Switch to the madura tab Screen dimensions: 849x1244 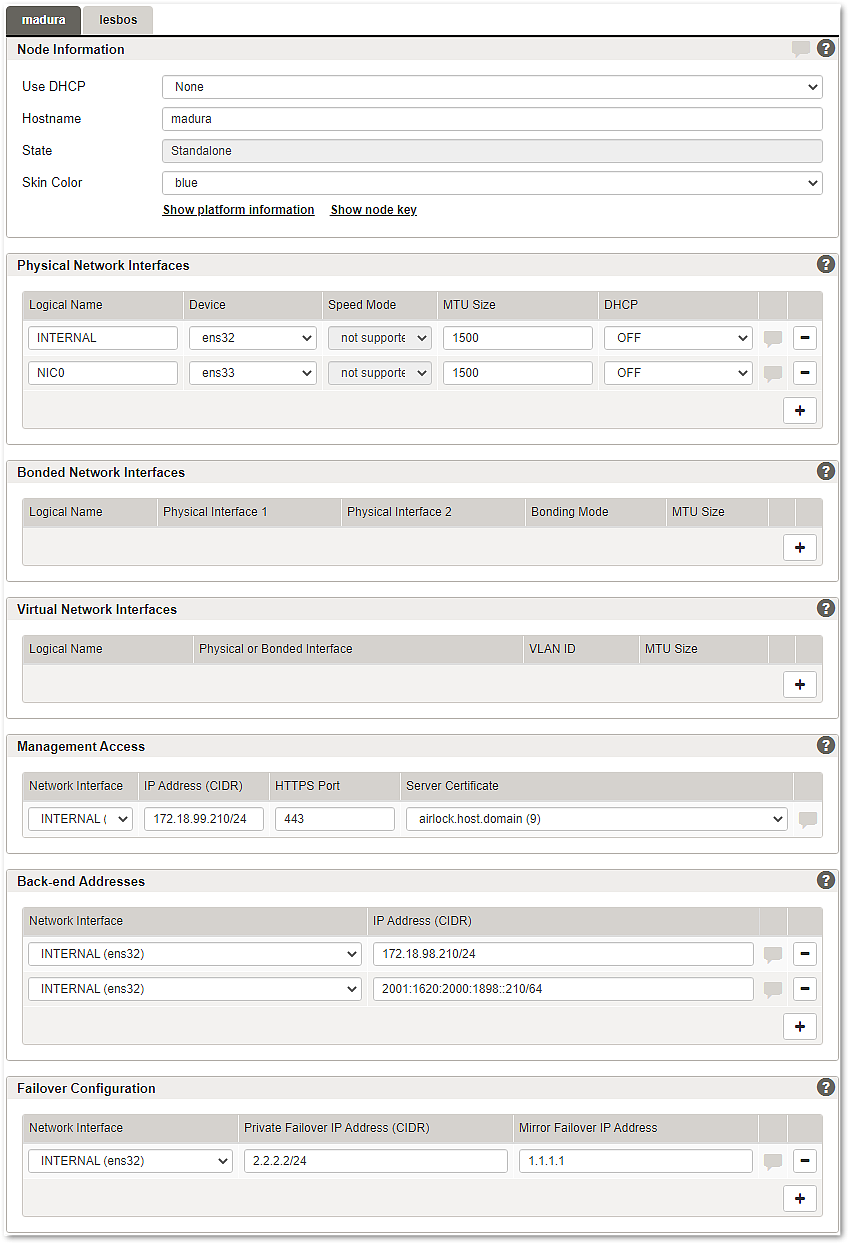(x=43, y=20)
